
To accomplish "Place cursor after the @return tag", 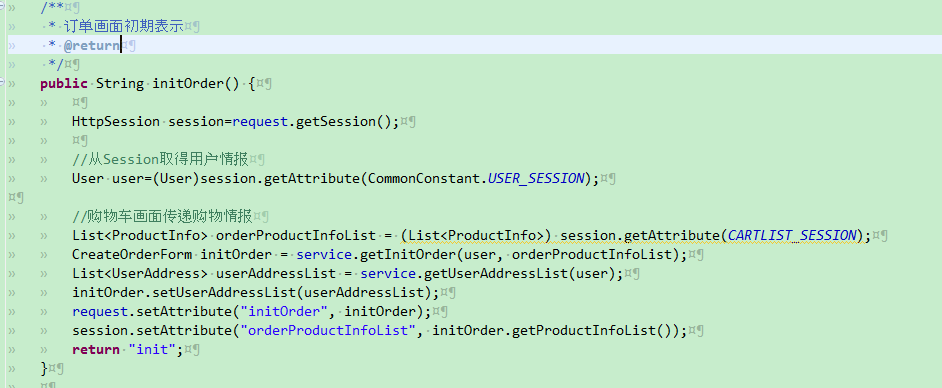I will (121, 45).
